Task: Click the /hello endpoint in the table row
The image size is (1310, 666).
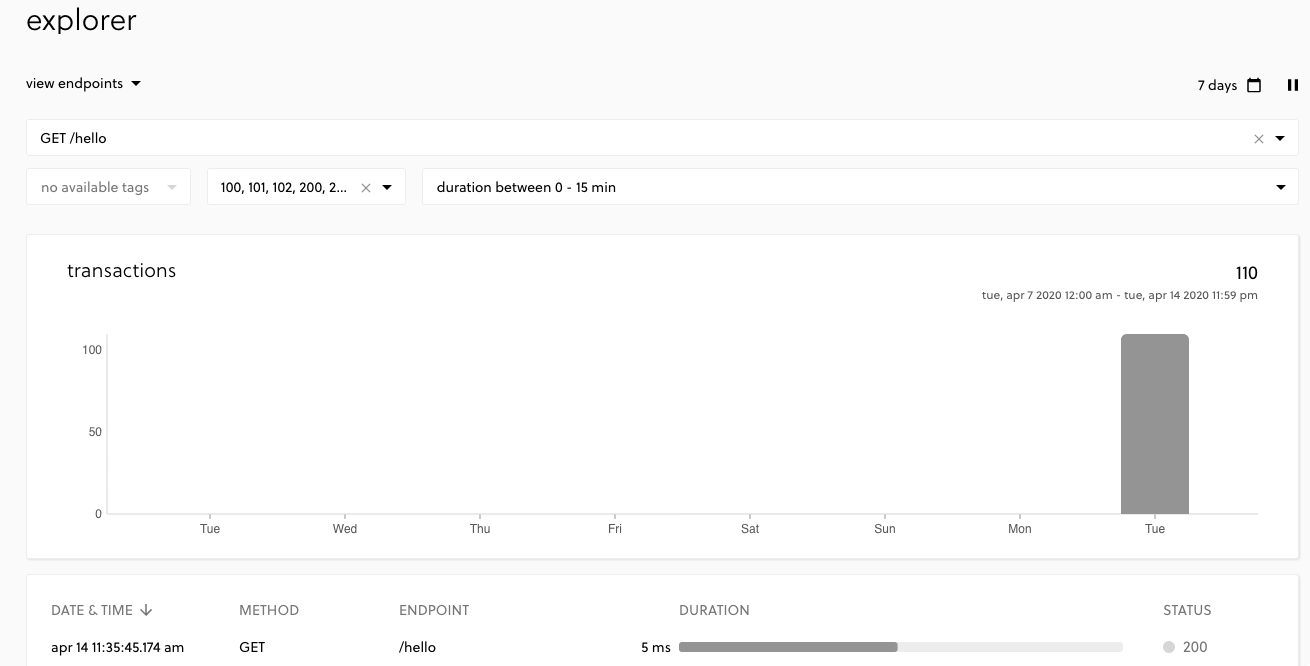Action: coord(417,647)
